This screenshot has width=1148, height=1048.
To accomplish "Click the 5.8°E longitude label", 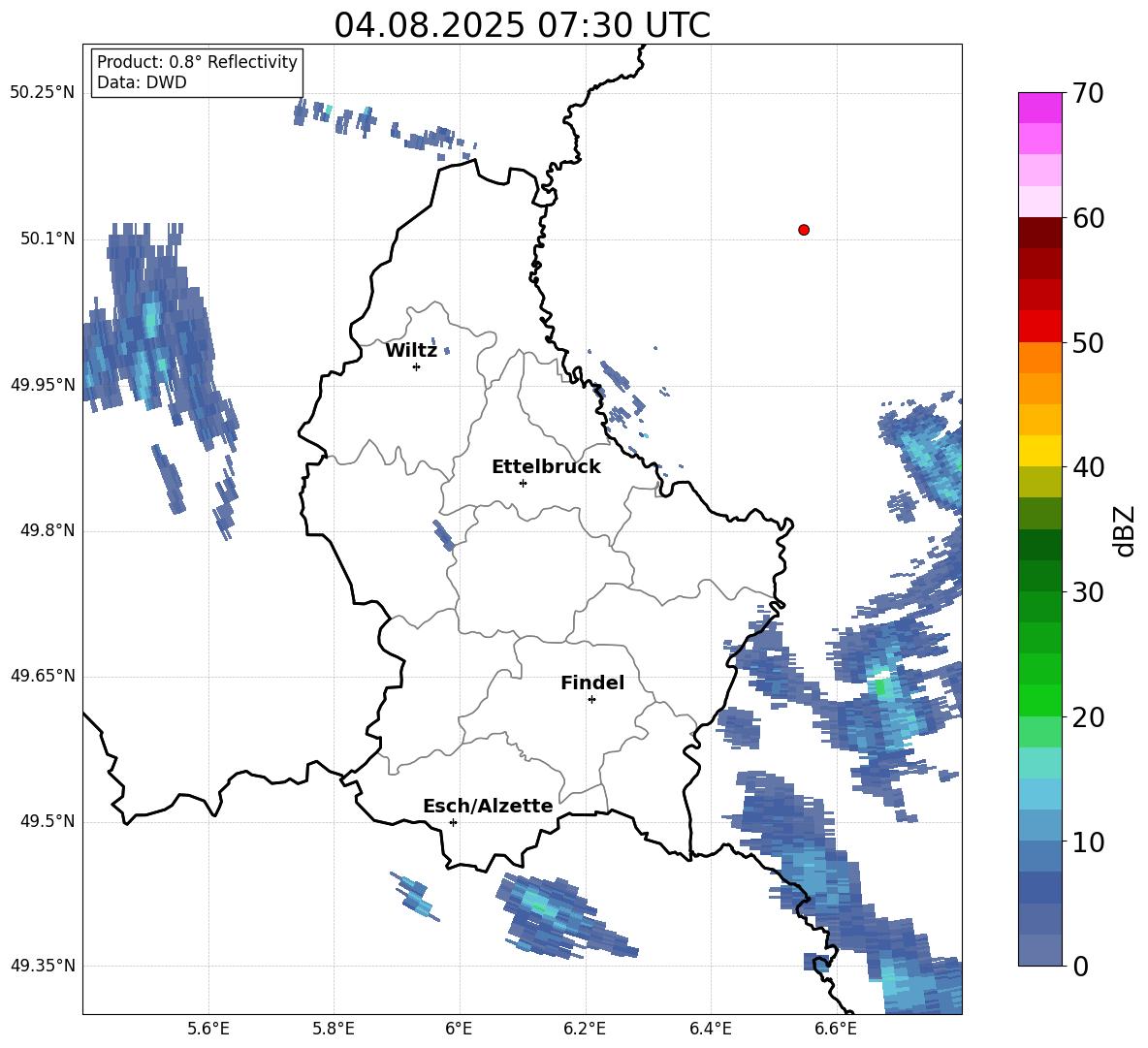I will (334, 1029).
